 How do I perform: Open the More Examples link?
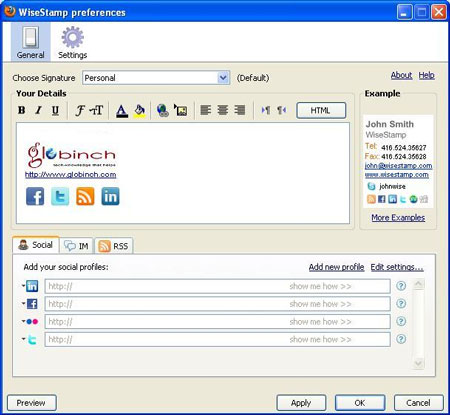click(398, 218)
